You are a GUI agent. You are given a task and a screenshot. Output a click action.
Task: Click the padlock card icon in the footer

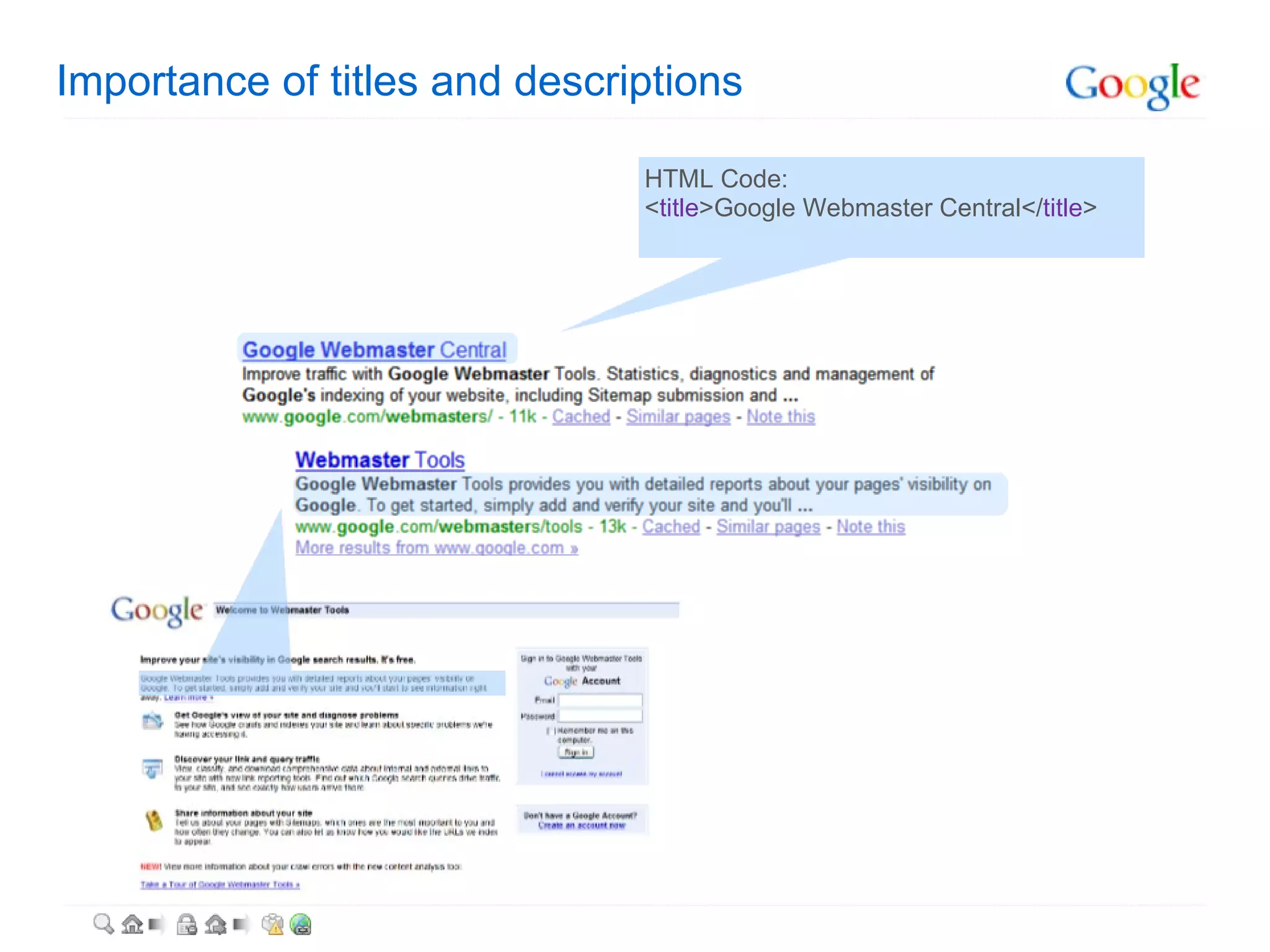[x=187, y=924]
